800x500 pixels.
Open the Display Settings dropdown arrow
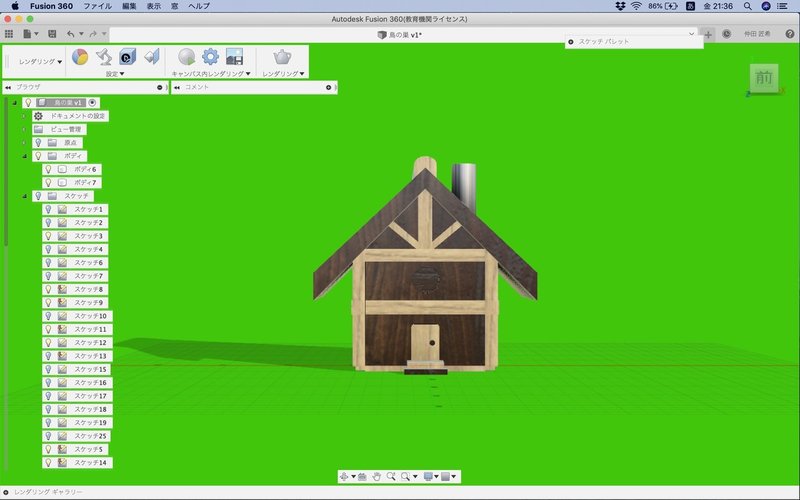[x=436, y=477]
